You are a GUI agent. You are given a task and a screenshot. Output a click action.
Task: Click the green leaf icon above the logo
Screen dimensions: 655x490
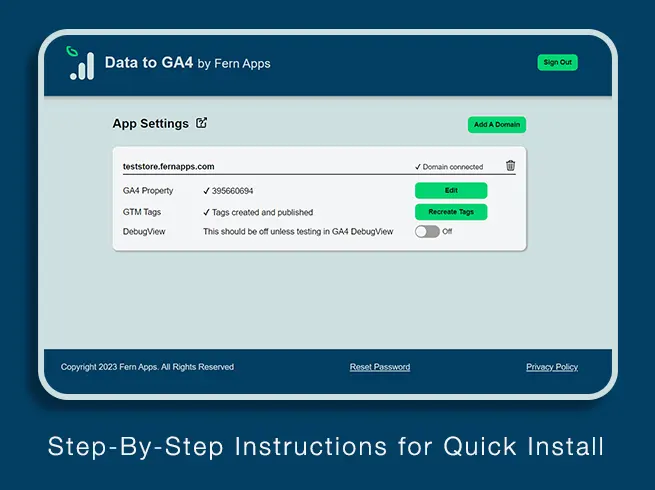(72, 51)
